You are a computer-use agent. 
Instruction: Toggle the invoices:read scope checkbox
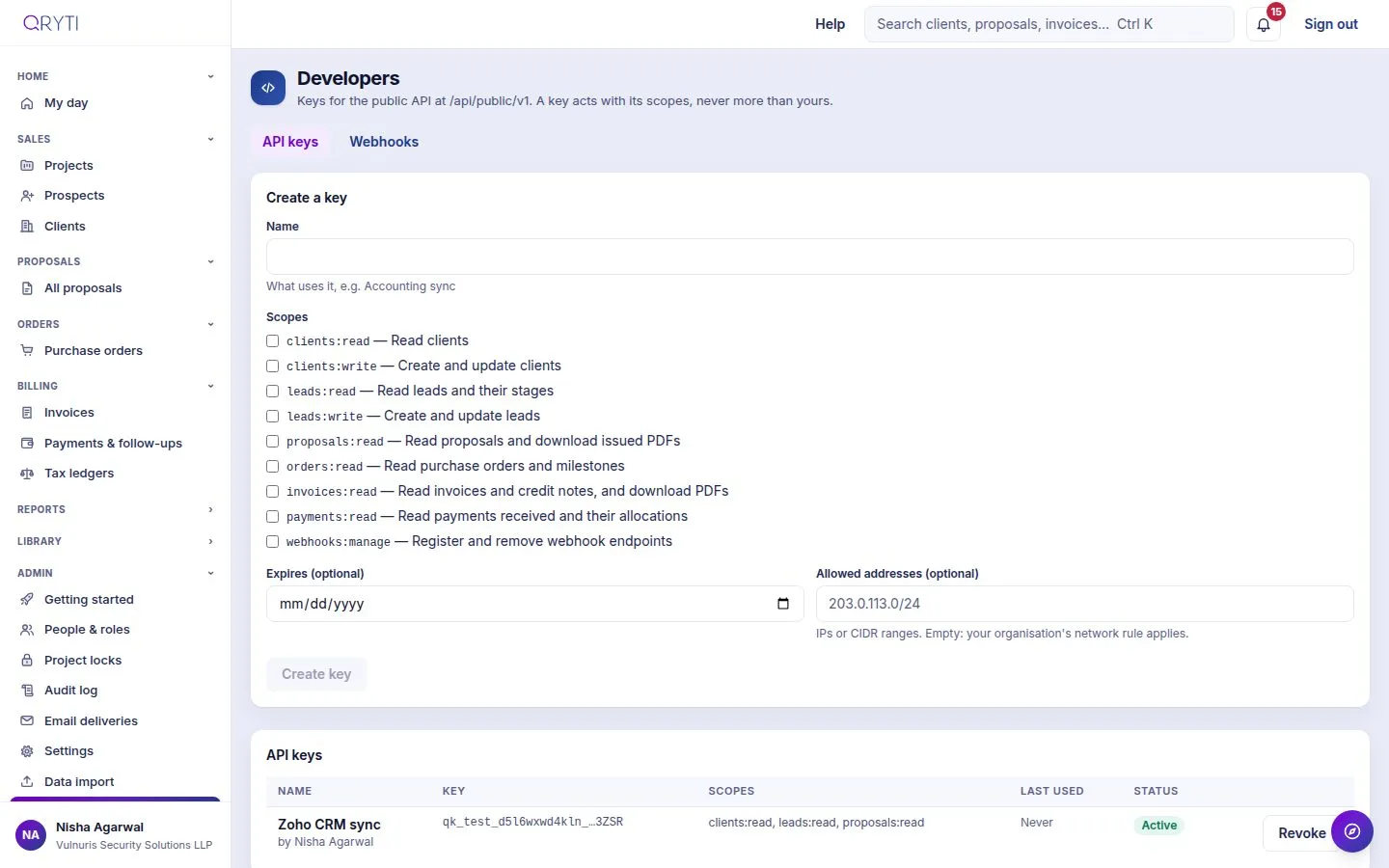click(x=273, y=492)
